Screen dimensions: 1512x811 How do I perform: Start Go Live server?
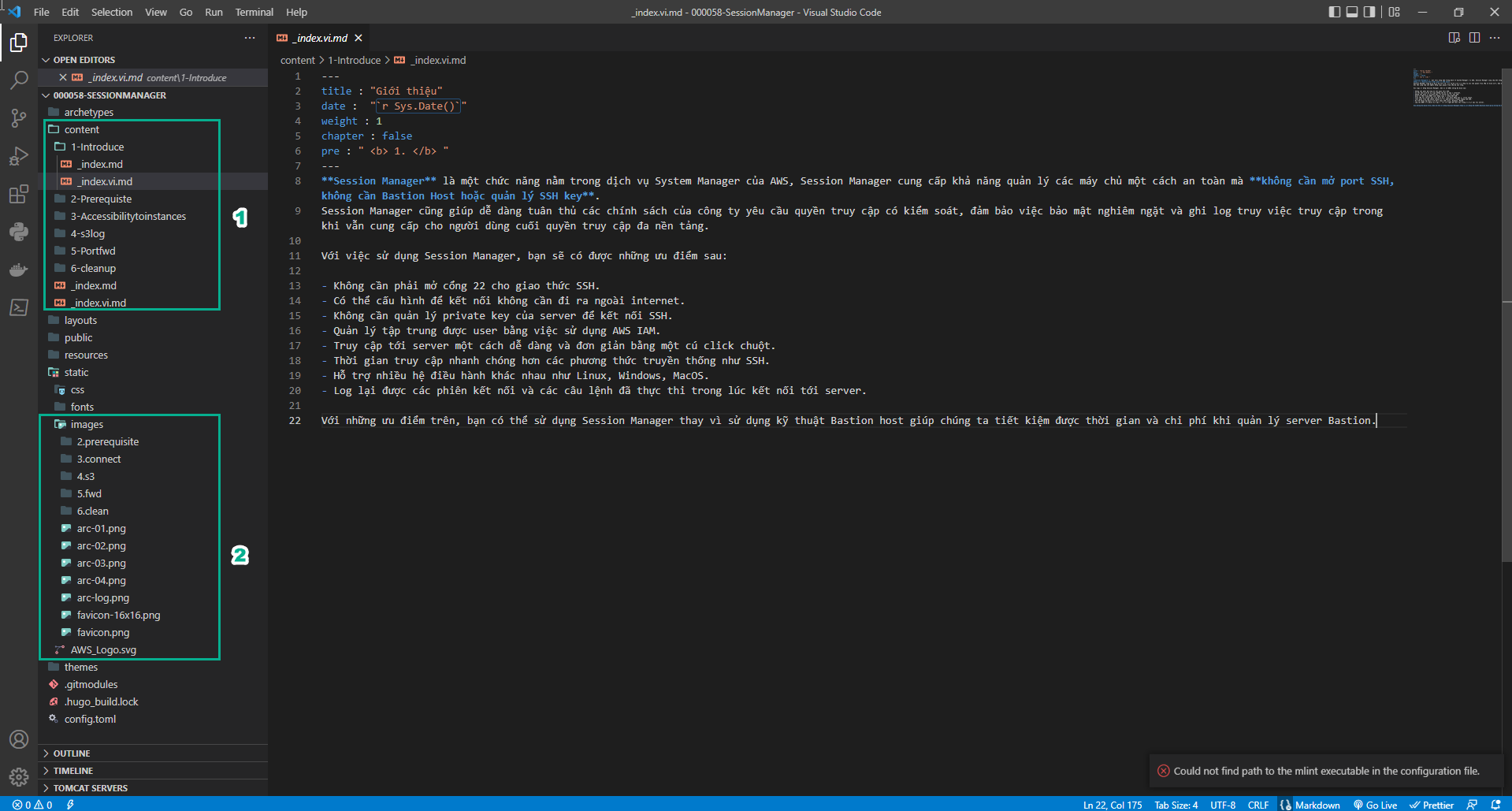[1375, 805]
